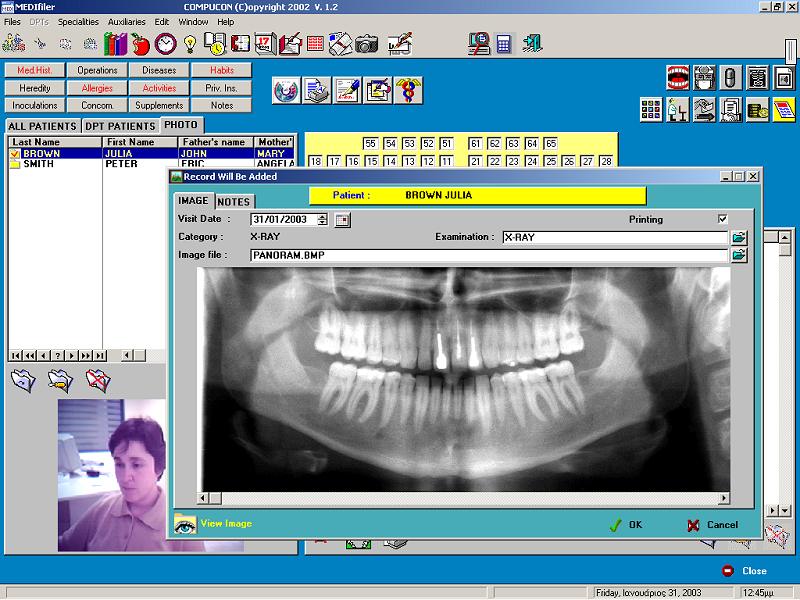Click the red apple toolbar icon
800x600 pixels.
140,44
